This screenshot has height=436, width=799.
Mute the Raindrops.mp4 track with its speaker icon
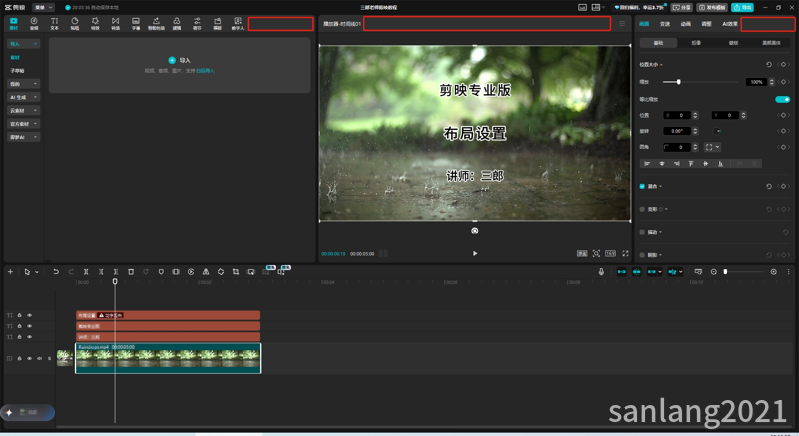(x=39, y=359)
